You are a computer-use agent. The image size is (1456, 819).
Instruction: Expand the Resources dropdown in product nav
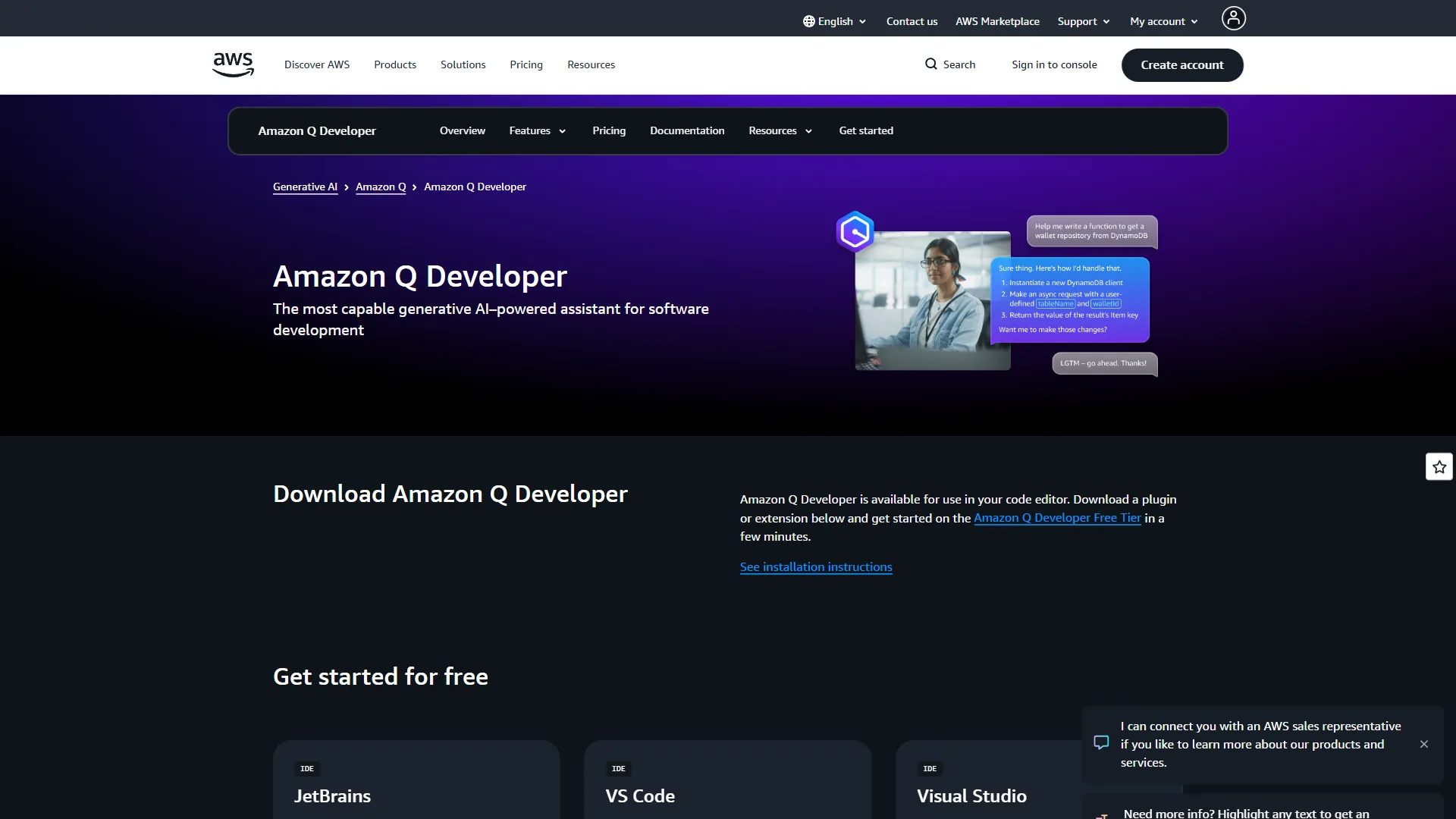pos(780,130)
